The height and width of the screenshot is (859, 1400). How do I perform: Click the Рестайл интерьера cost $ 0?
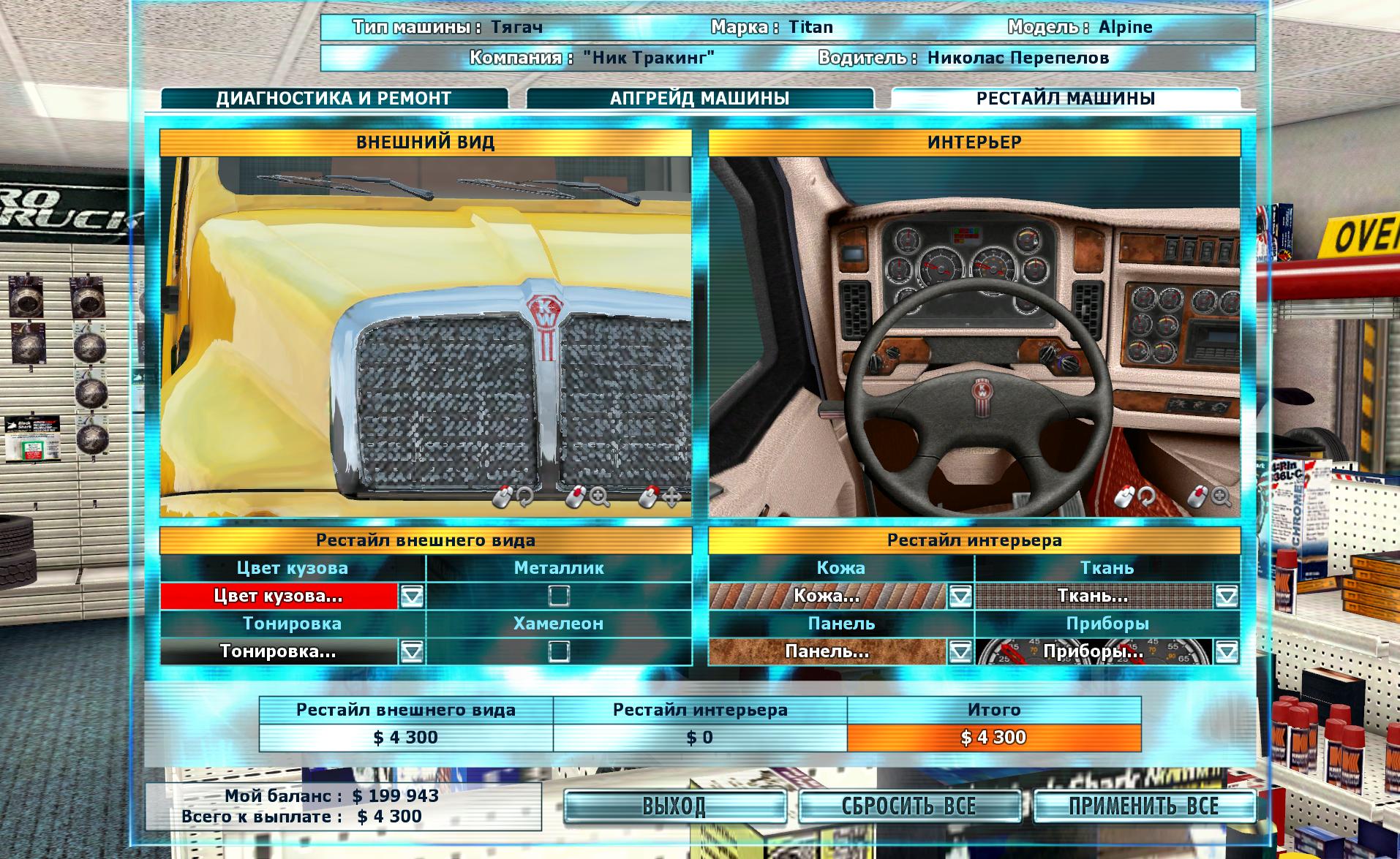pyautogui.click(x=700, y=738)
